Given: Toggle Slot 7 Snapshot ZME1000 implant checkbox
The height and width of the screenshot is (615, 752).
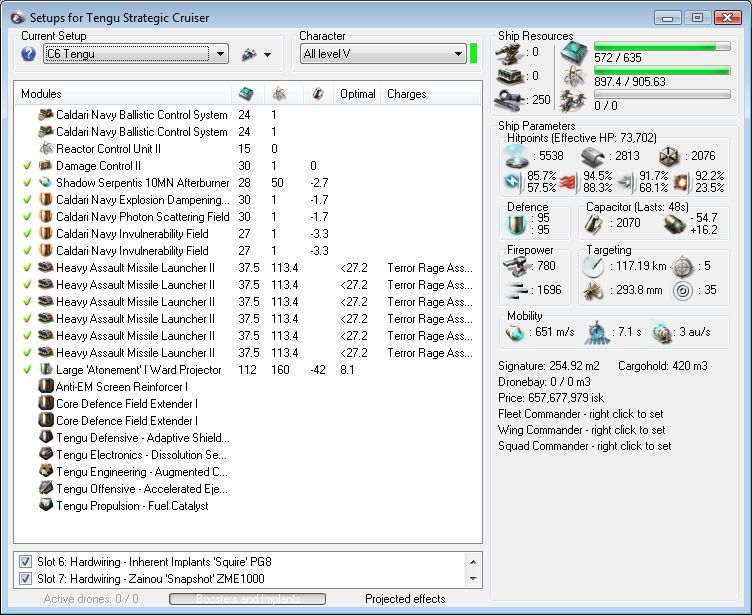Looking at the screenshot, I should (25, 579).
